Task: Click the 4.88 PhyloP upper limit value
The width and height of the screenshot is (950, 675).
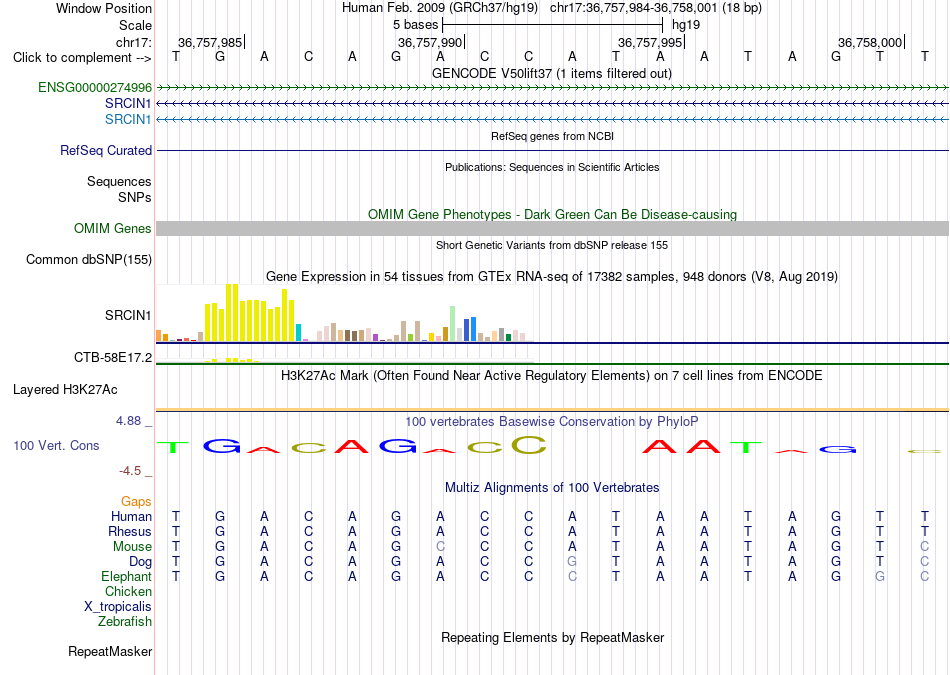Action: click(x=128, y=421)
